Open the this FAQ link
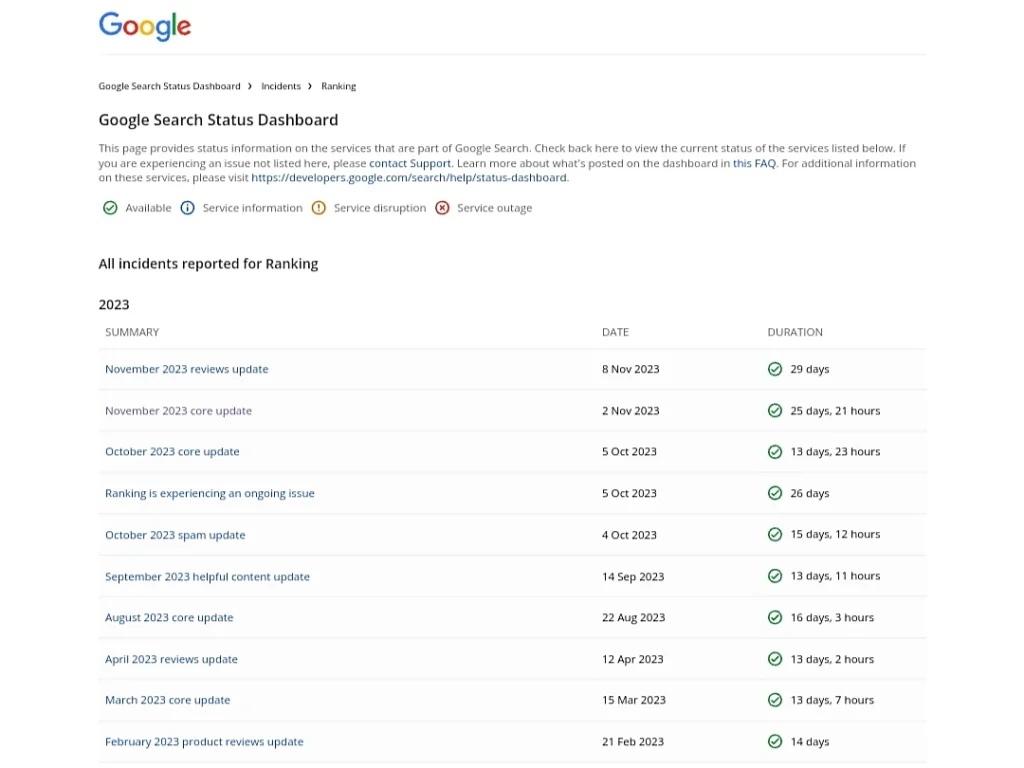 click(x=754, y=163)
